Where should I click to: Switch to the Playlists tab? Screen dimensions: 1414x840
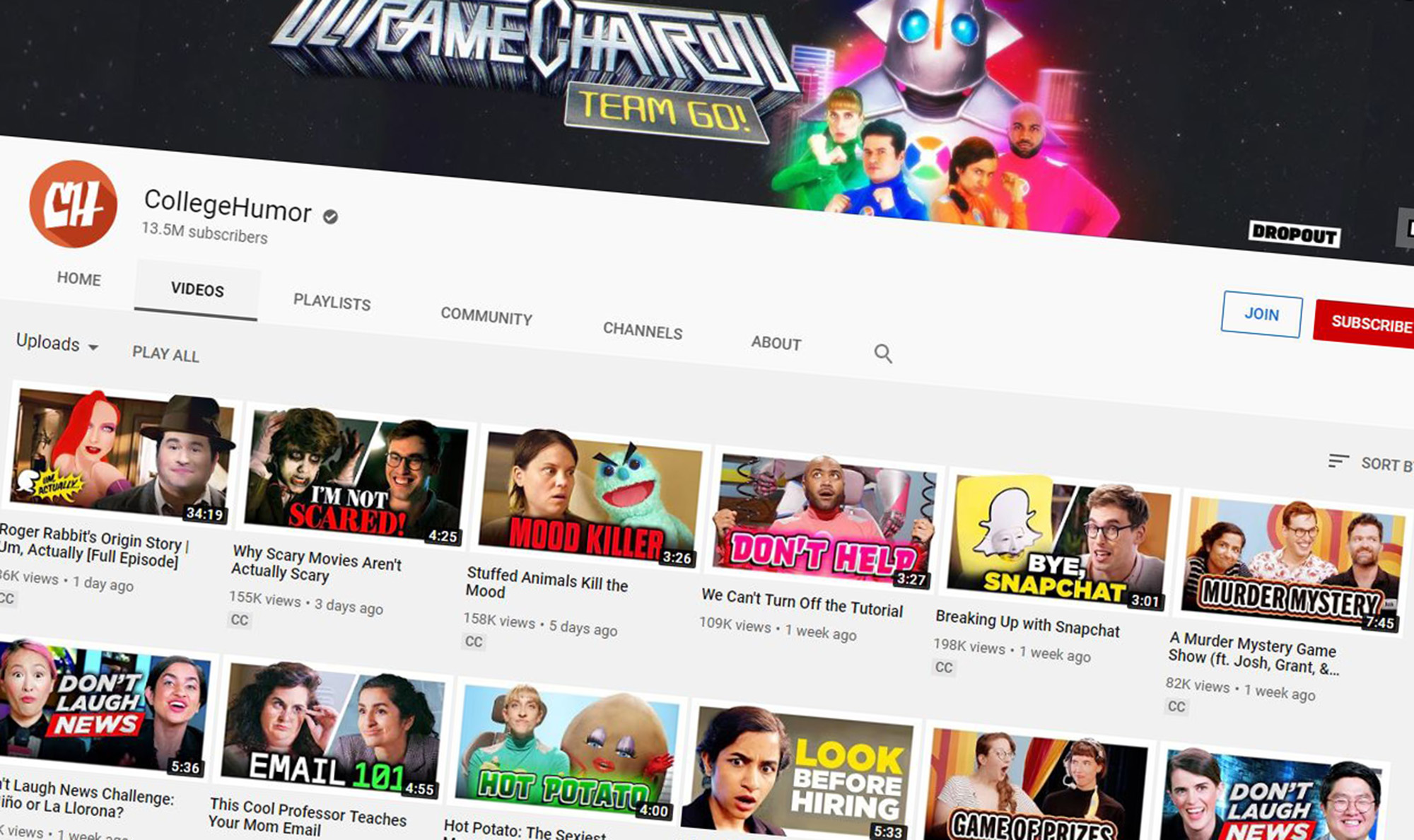332,303
